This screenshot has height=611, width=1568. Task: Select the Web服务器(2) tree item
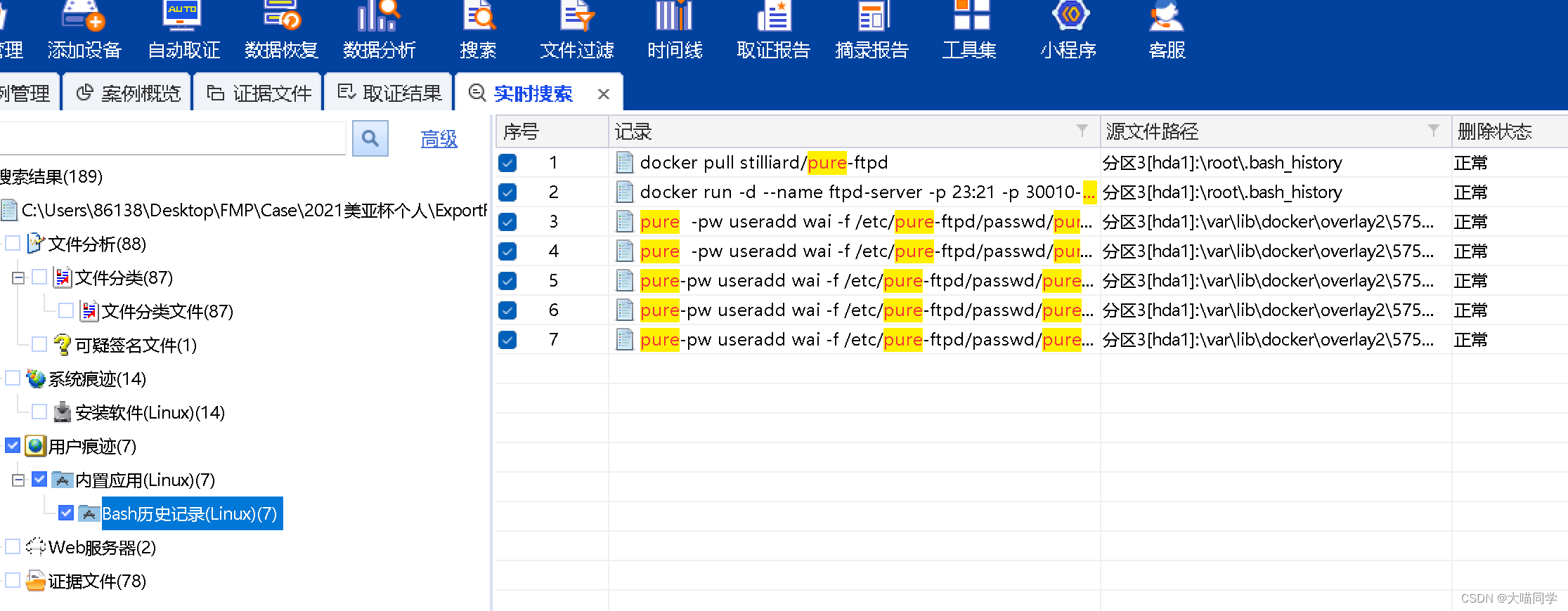[x=102, y=547]
